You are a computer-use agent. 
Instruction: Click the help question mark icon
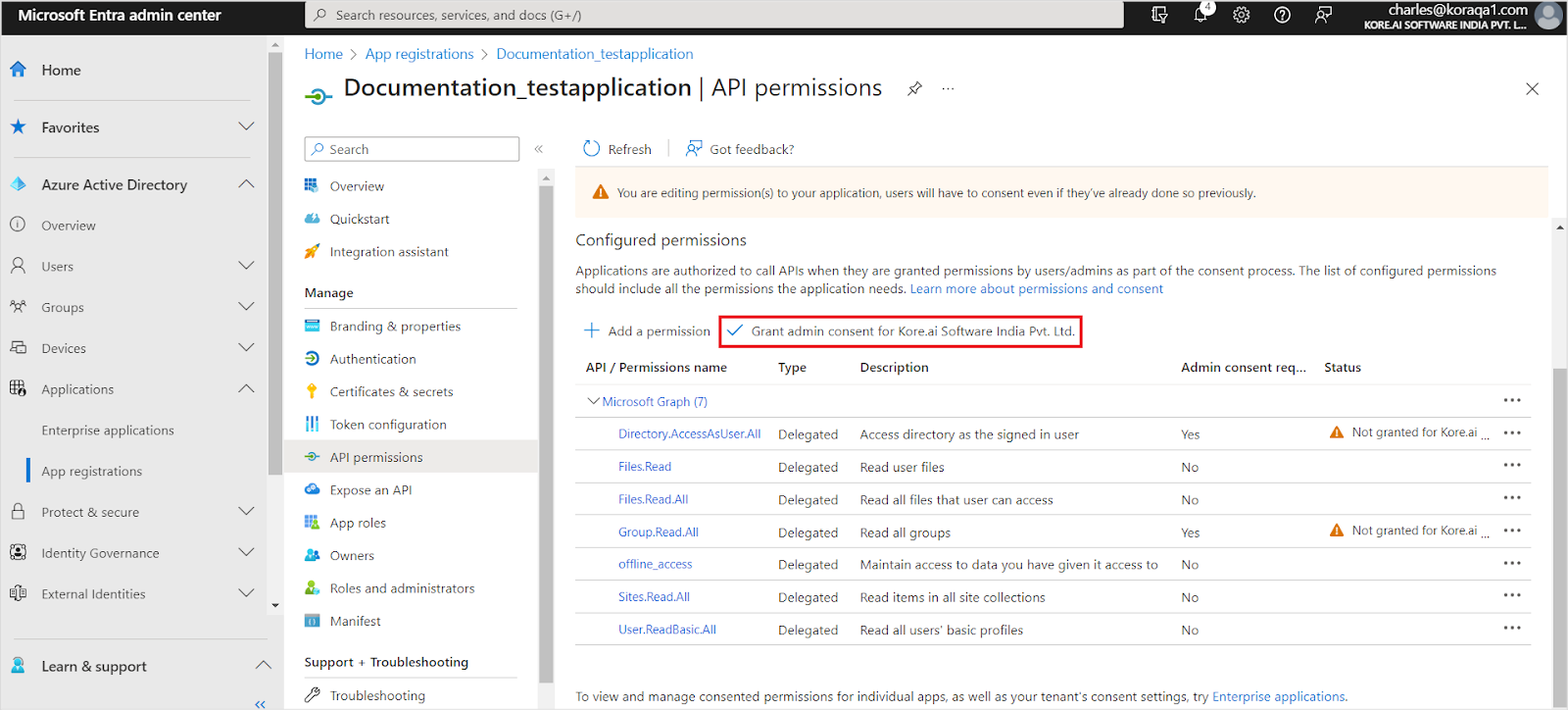click(1282, 15)
